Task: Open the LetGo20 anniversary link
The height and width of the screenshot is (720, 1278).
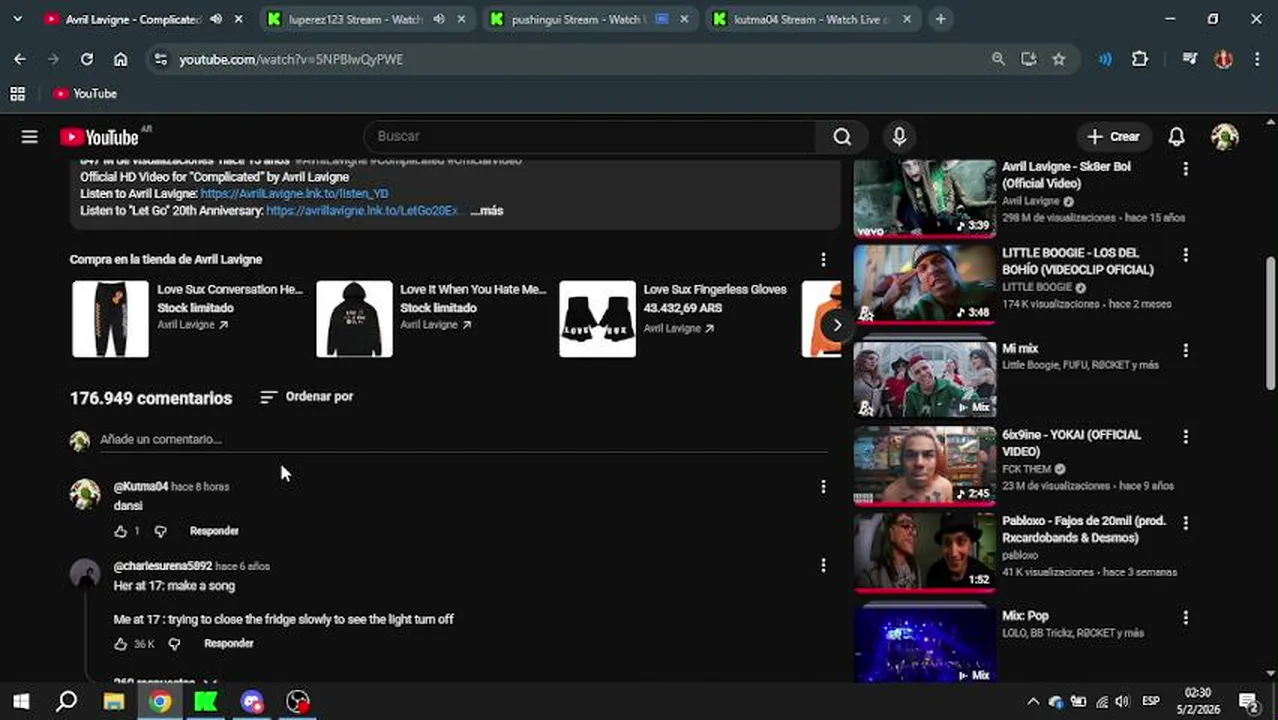Action: (x=362, y=211)
